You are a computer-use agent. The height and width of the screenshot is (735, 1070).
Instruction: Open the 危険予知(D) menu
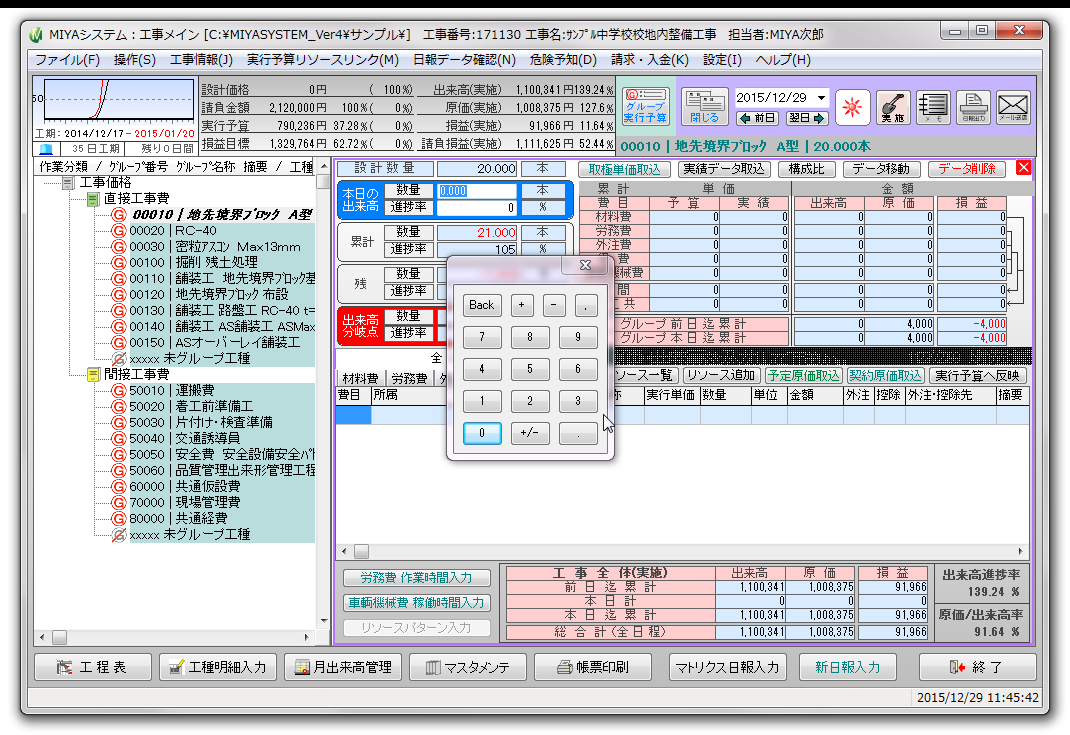coord(563,60)
